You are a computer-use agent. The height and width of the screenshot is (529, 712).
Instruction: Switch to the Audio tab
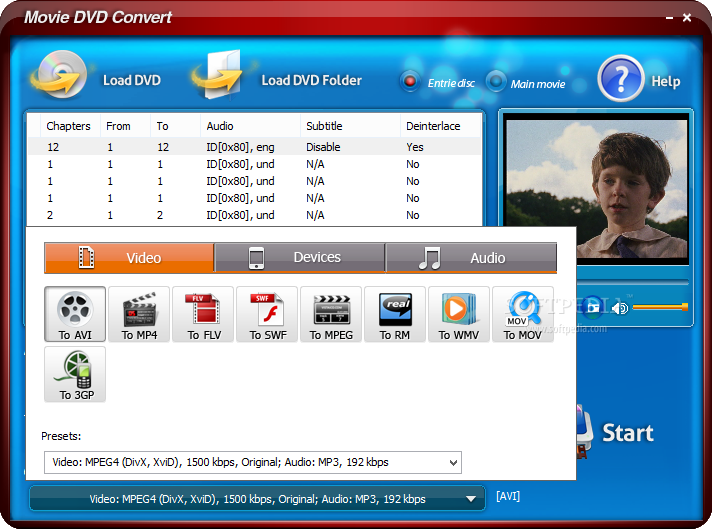click(471, 257)
